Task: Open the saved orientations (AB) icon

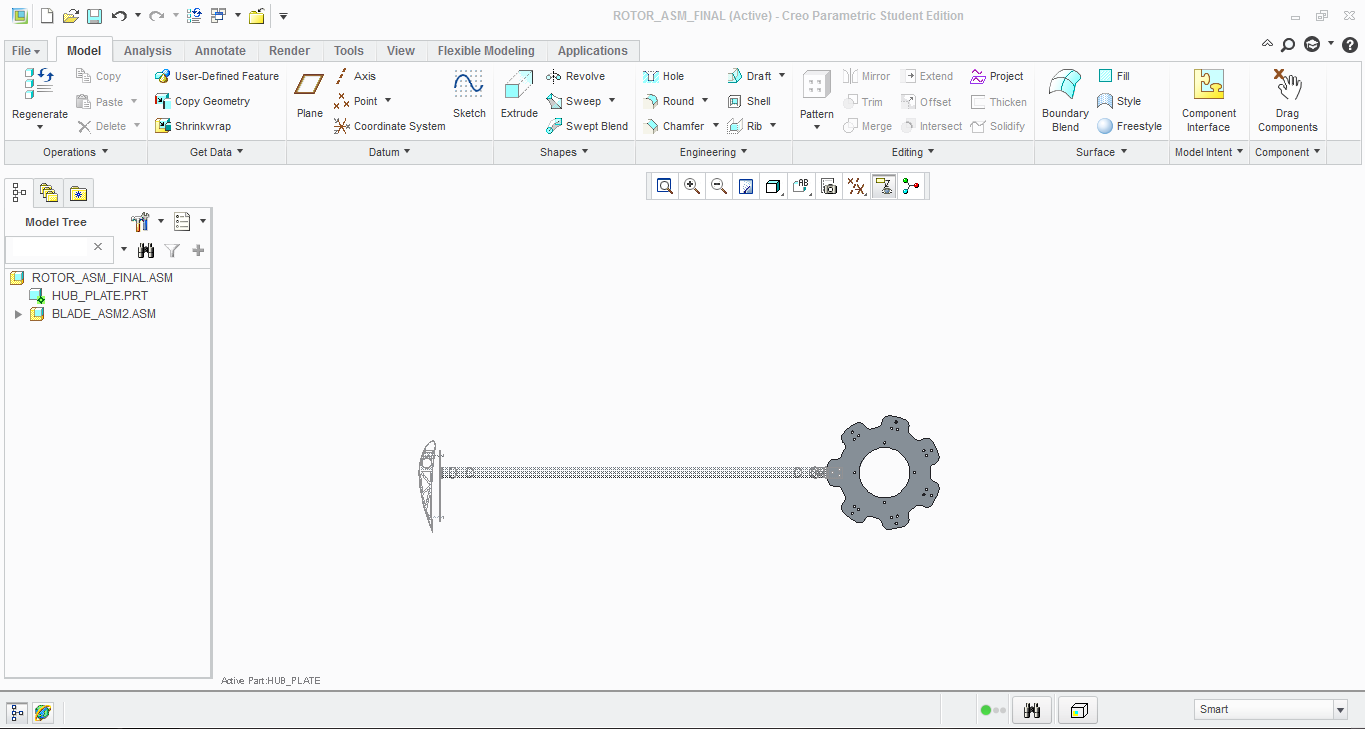Action: click(800, 186)
